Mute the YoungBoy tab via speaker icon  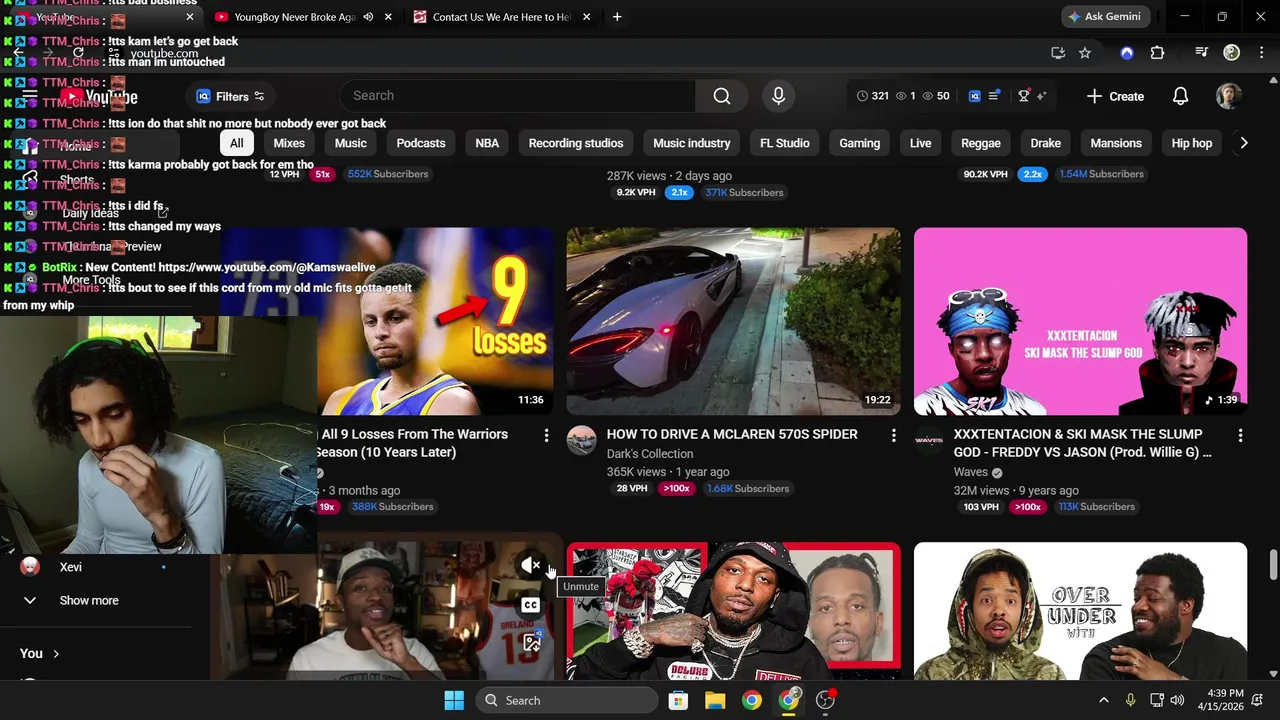pyautogui.click(x=368, y=17)
